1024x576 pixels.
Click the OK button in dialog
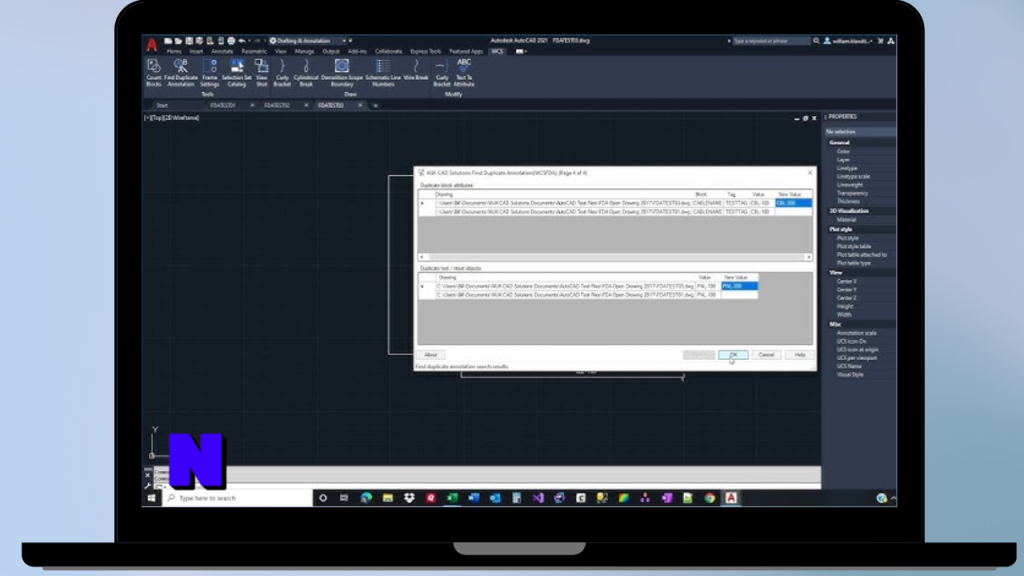(x=733, y=355)
